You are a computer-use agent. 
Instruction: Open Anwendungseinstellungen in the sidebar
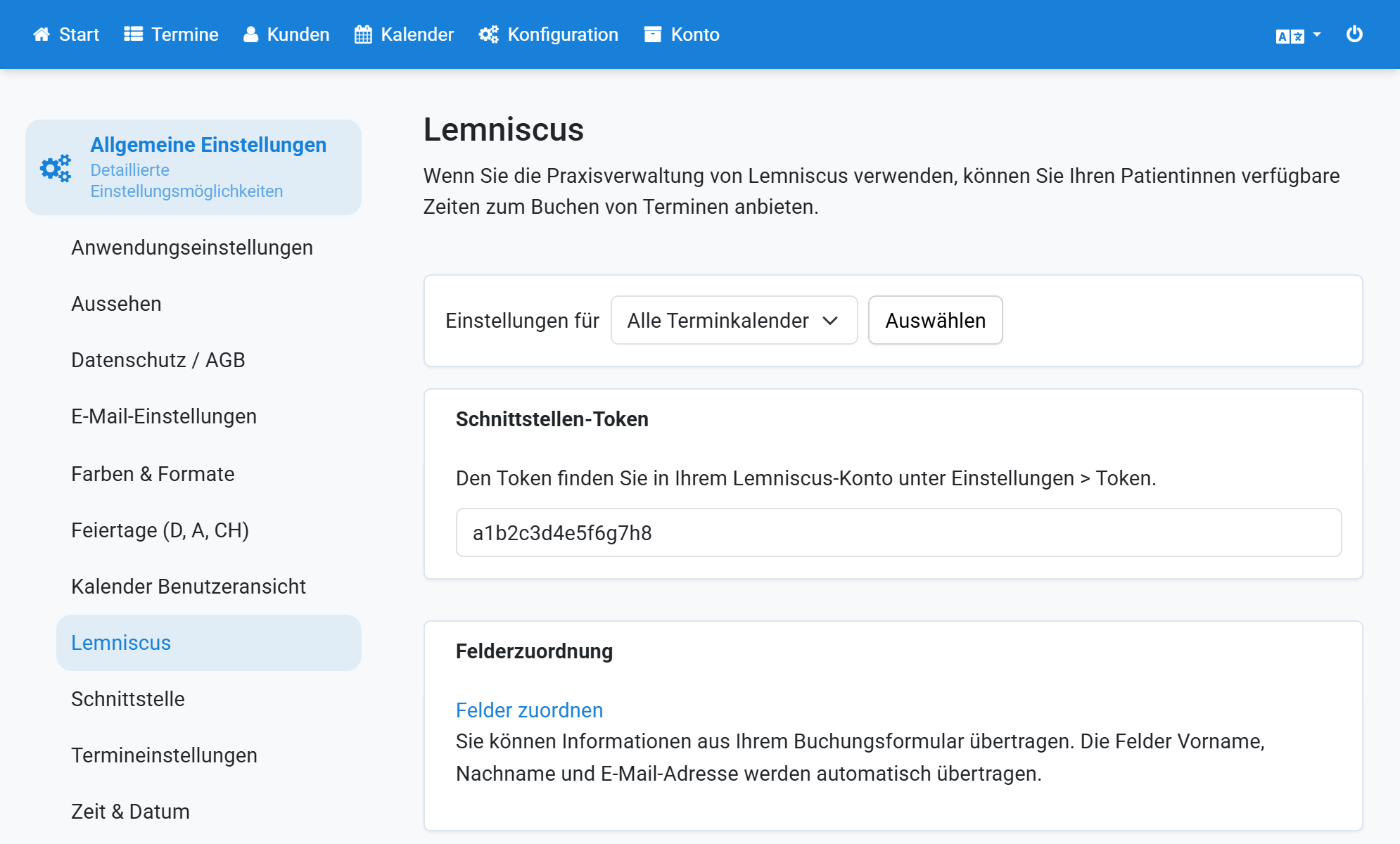(192, 248)
